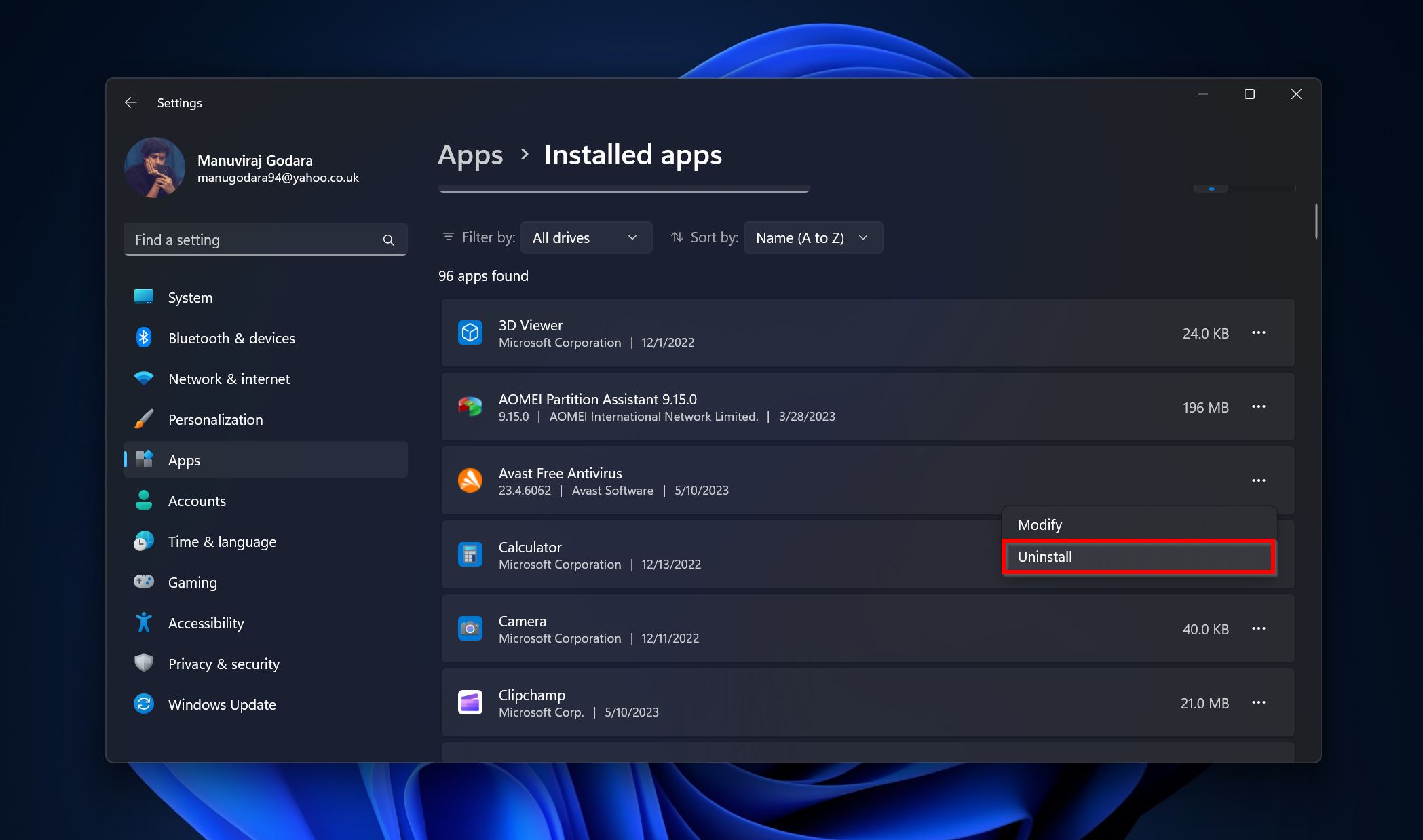The width and height of the screenshot is (1423, 840).
Task: Click the installed apps list scrollbar
Action: pyautogui.click(x=1316, y=221)
